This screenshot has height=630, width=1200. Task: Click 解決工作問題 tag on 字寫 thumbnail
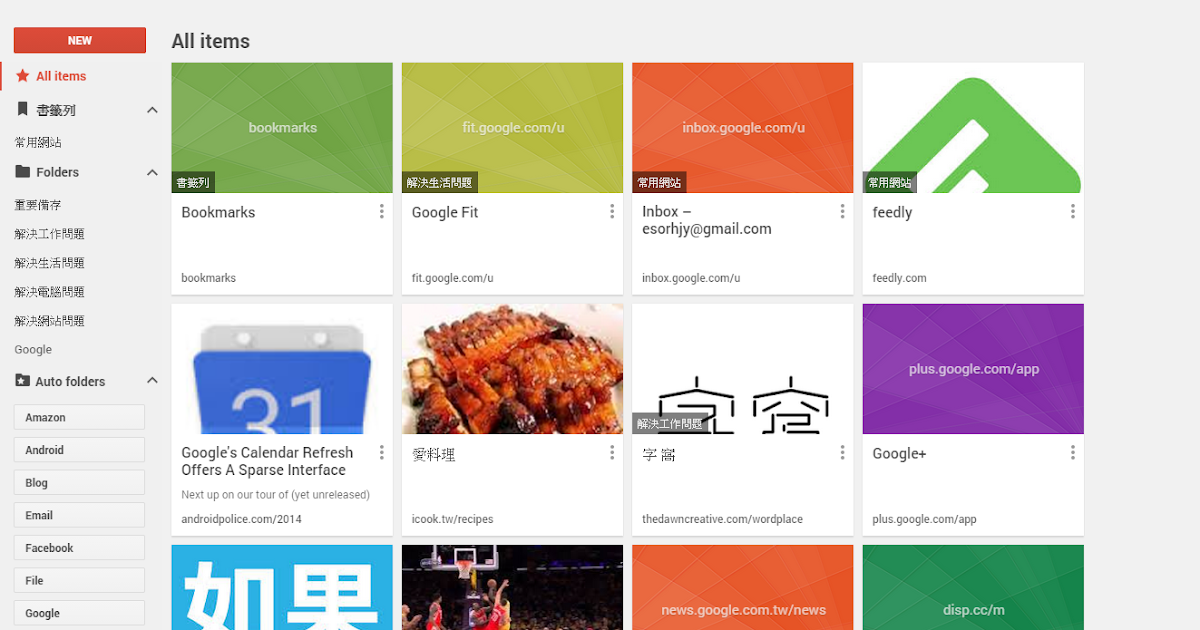[x=670, y=424]
